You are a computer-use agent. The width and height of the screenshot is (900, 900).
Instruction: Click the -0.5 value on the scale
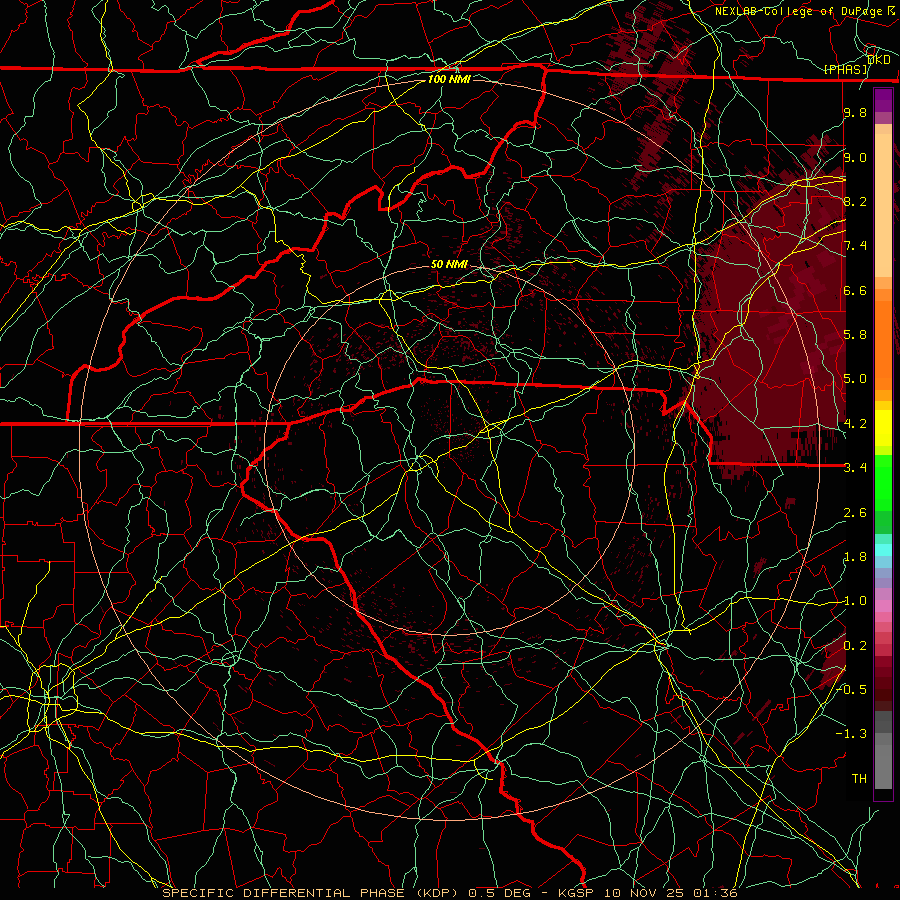(x=852, y=689)
